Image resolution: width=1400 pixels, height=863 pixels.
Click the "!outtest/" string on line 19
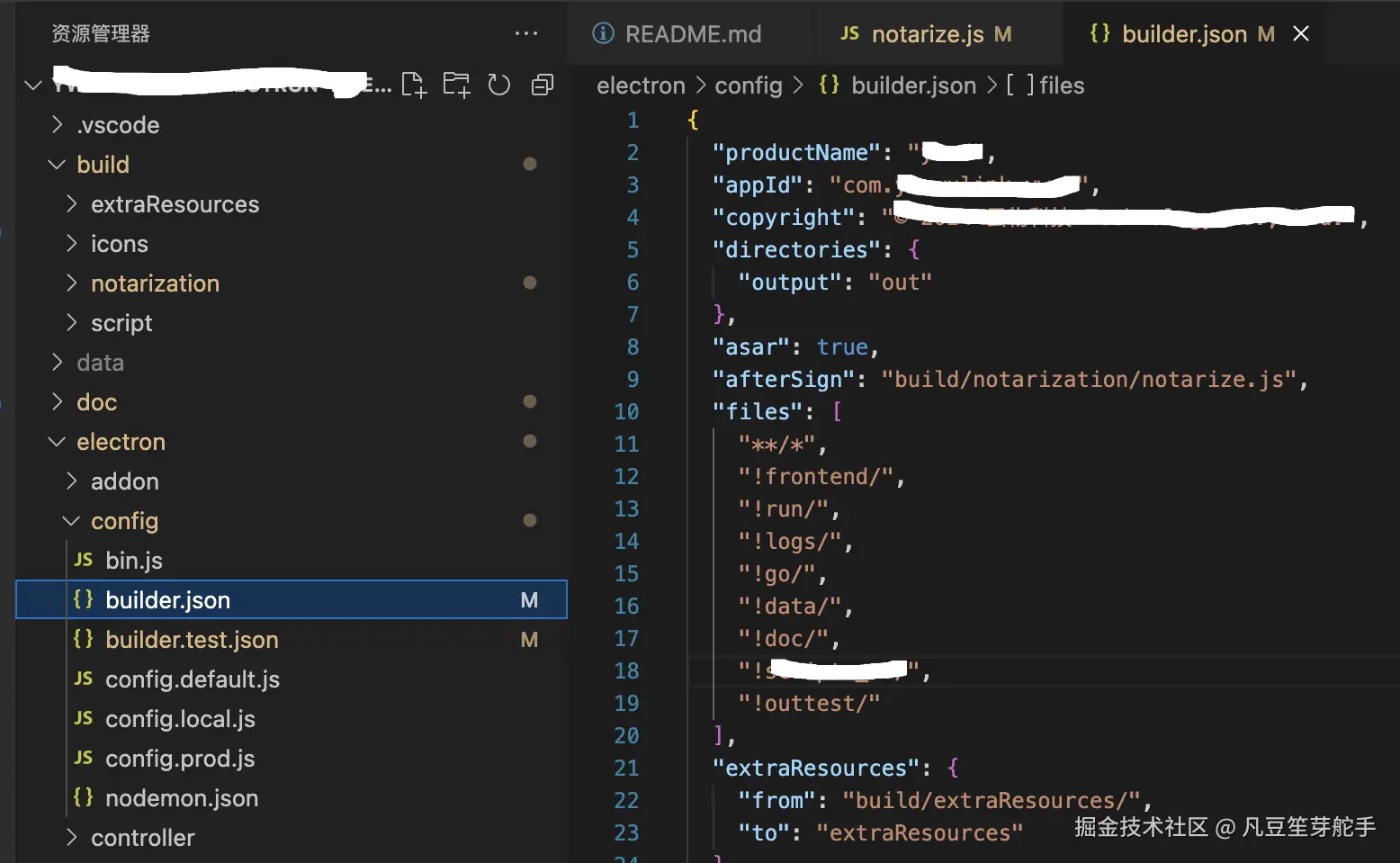click(x=809, y=703)
